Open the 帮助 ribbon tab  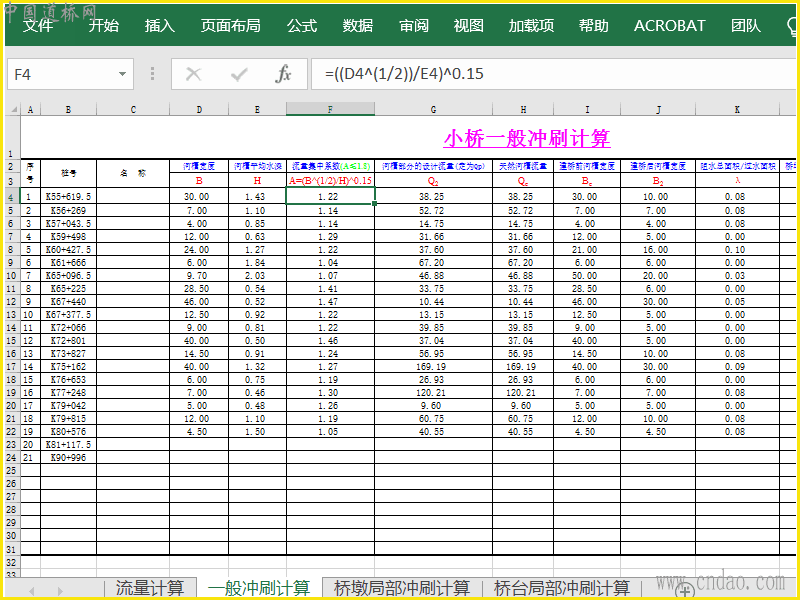(593, 26)
